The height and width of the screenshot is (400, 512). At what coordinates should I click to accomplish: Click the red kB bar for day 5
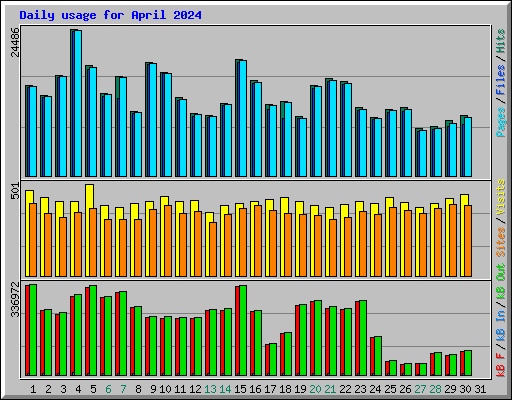[x=87, y=331]
